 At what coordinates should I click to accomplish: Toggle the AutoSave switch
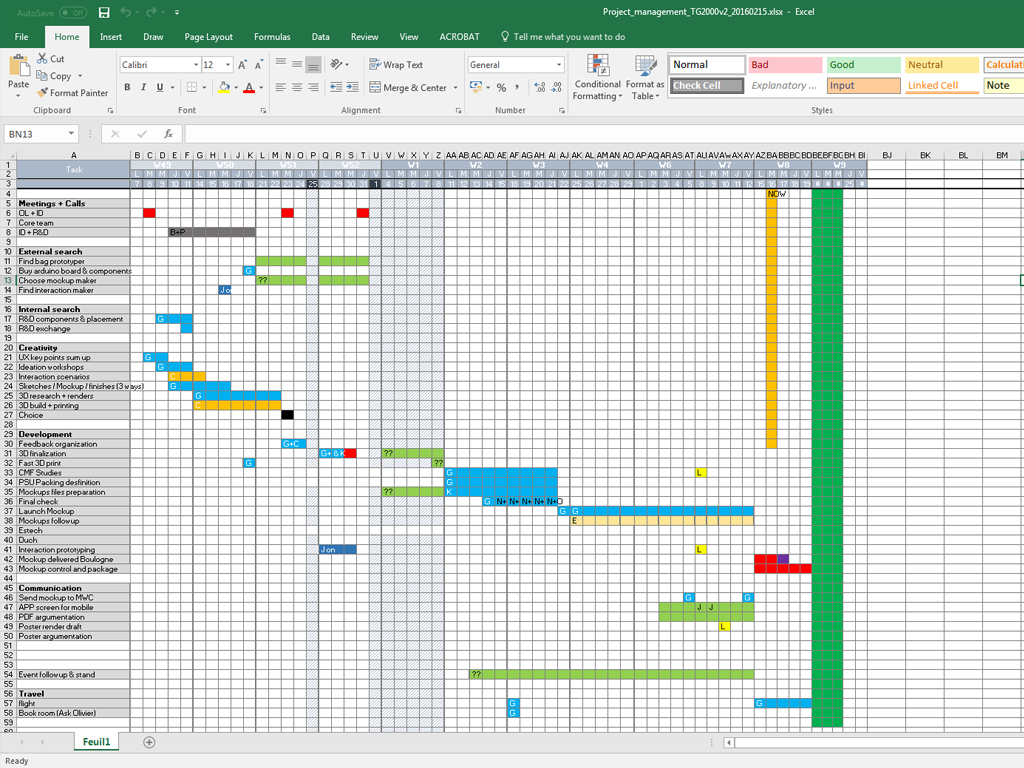72,13
